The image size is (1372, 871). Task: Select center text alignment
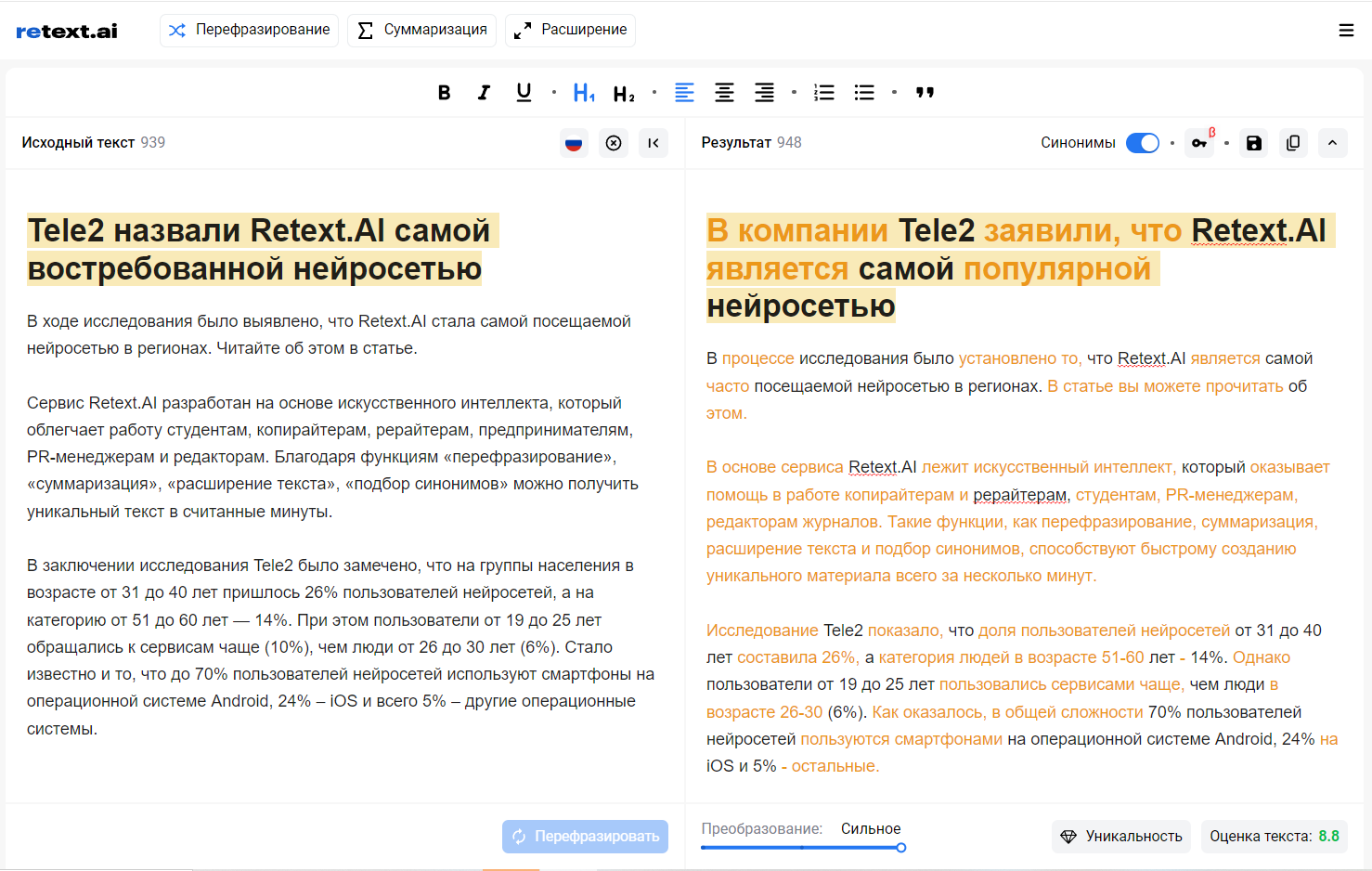pyautogui.click(x=724, y=93)
